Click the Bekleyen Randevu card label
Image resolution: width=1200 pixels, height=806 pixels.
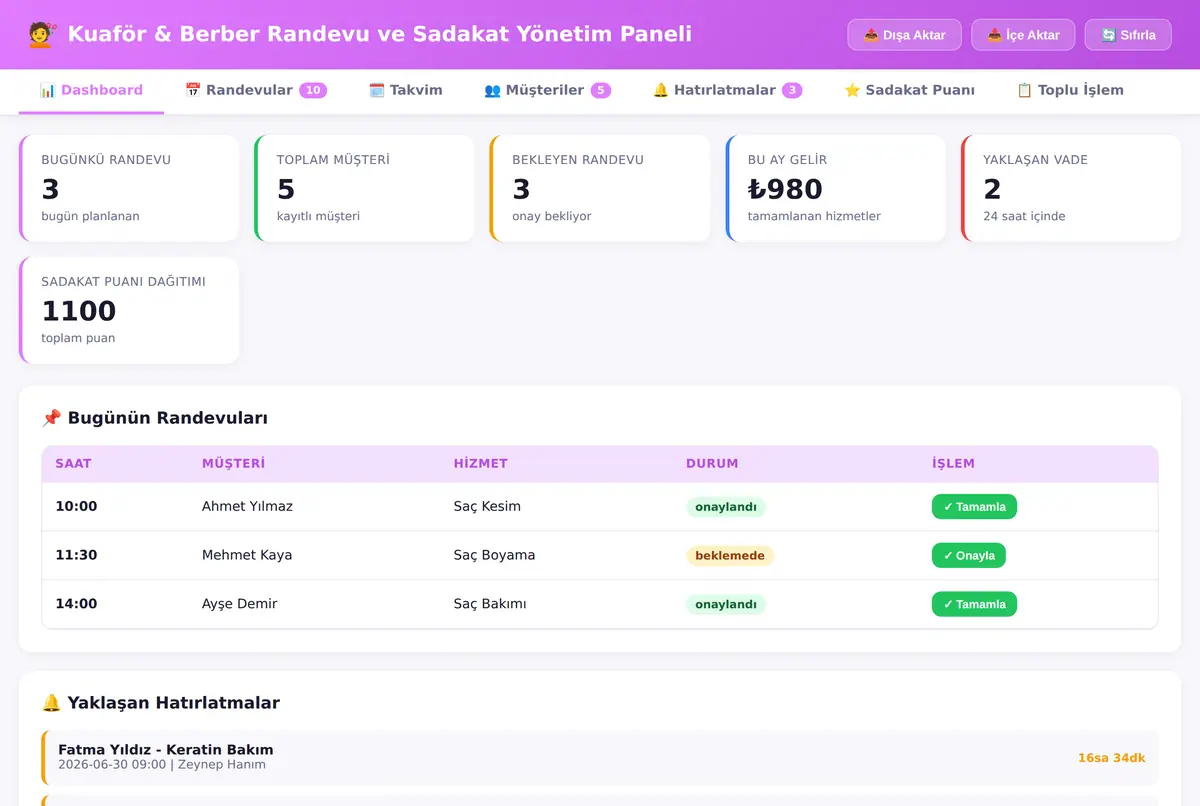578,160
